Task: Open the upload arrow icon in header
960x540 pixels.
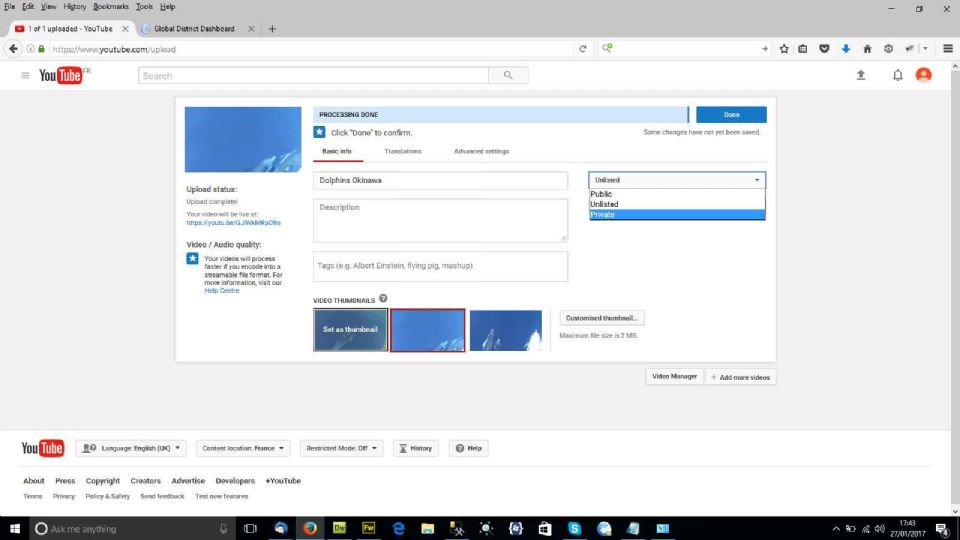Action: 861,75
